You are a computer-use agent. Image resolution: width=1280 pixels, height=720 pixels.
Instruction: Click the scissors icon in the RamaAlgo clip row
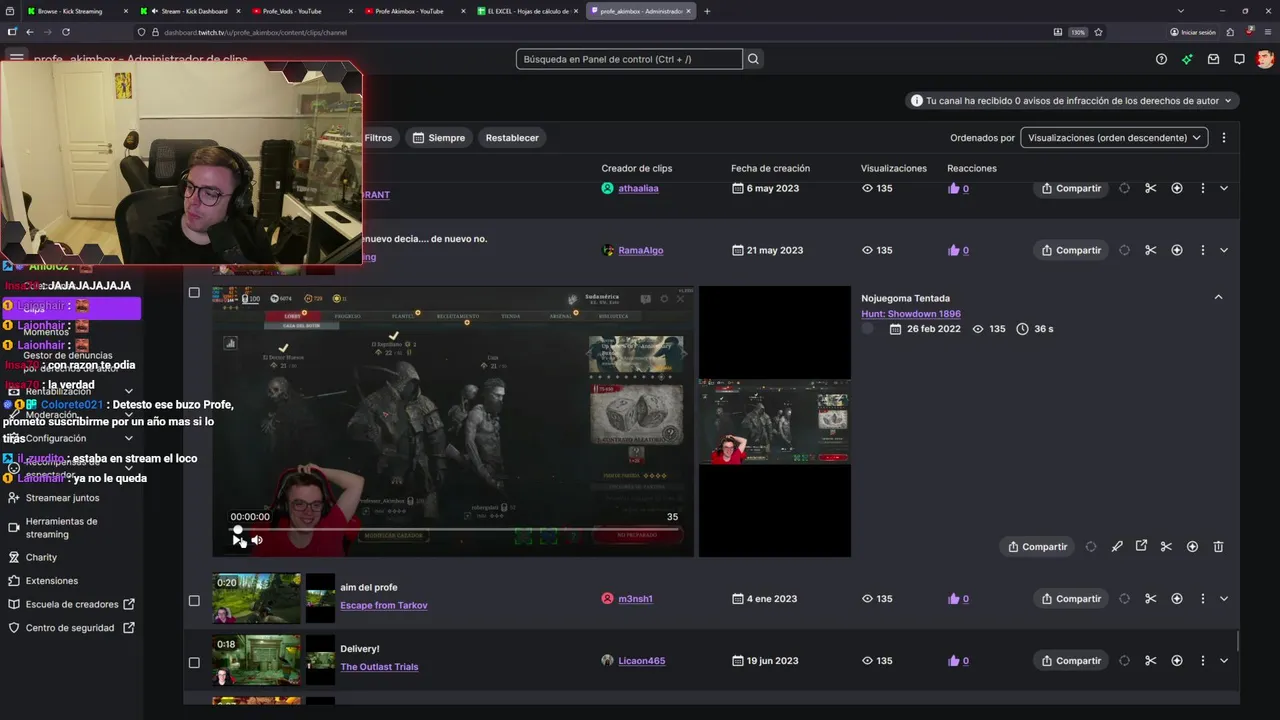(x=1150, y=250)
